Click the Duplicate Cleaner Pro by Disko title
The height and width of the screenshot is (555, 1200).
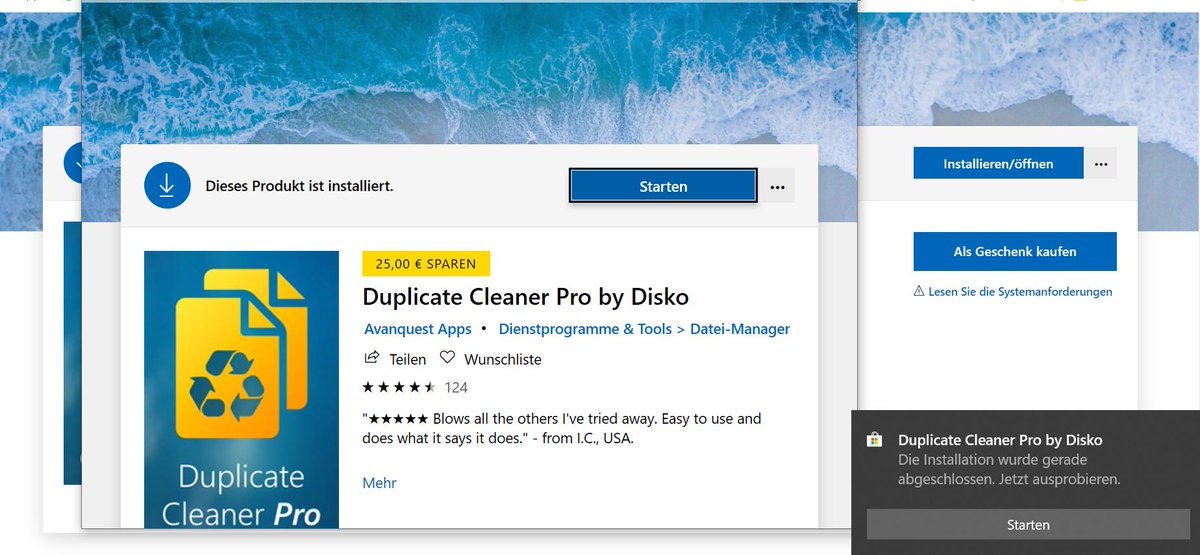pyautogui.click(x=526, y=297)
